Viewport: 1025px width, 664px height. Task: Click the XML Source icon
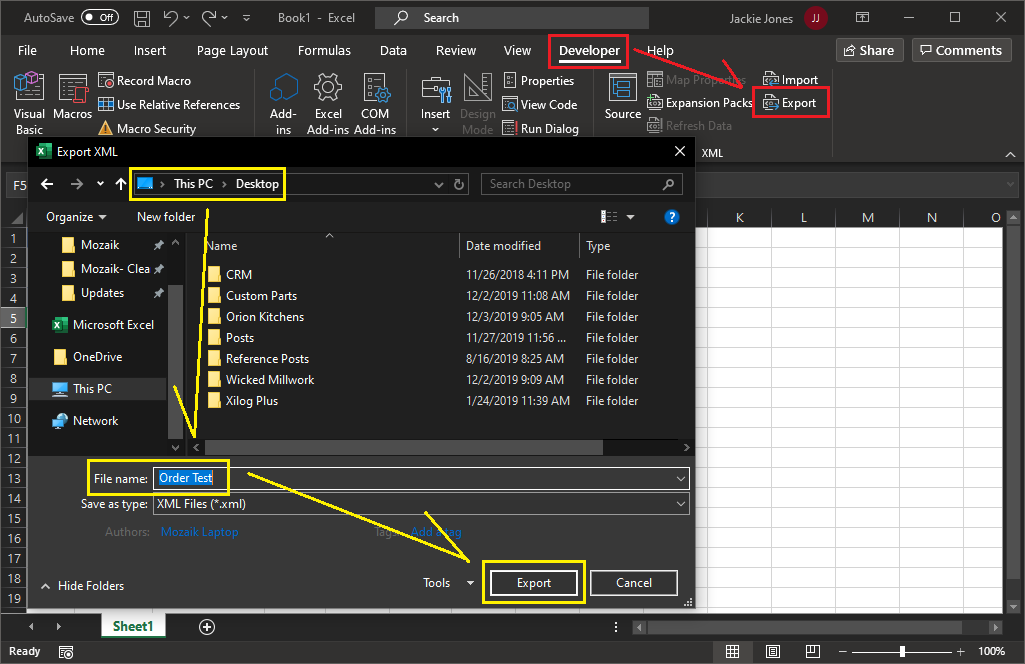(622, 89)
